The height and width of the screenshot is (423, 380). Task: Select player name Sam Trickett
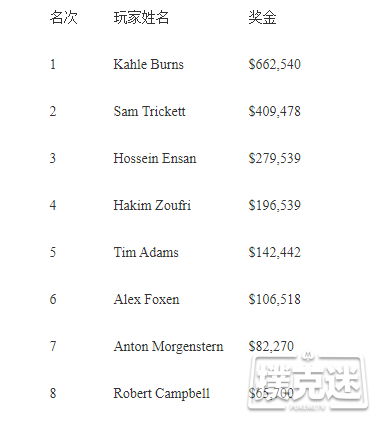pyautogui.click(x=149, y=111)
